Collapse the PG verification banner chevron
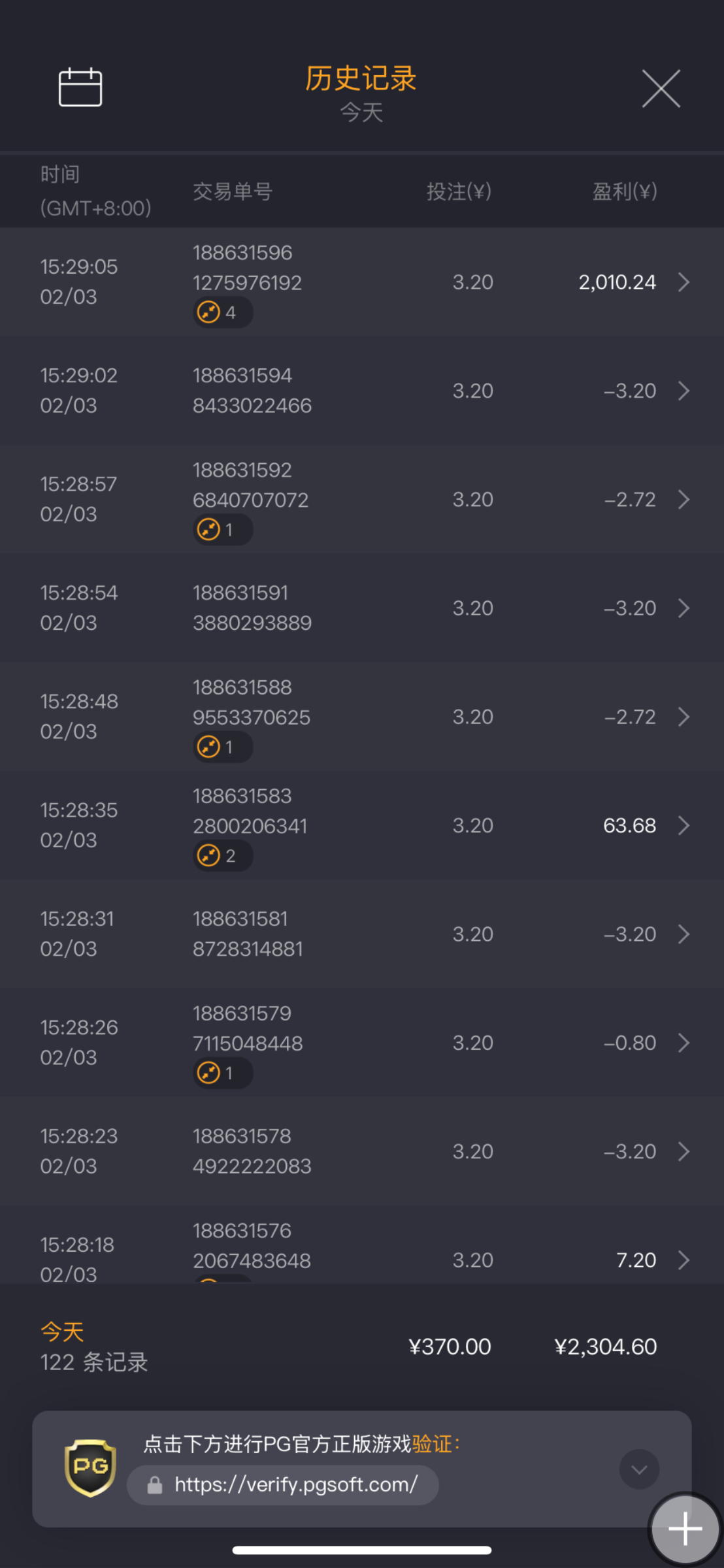This screenshot has width=724, height=1568. point(638,1469)
